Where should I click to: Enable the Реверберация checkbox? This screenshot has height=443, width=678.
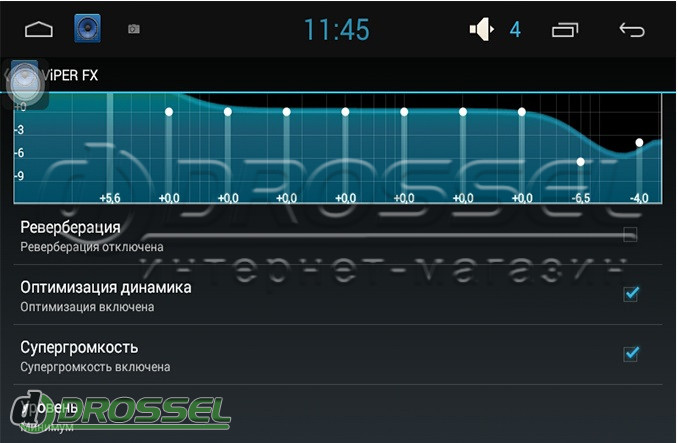pyautogui.click(x=630, y=234)
